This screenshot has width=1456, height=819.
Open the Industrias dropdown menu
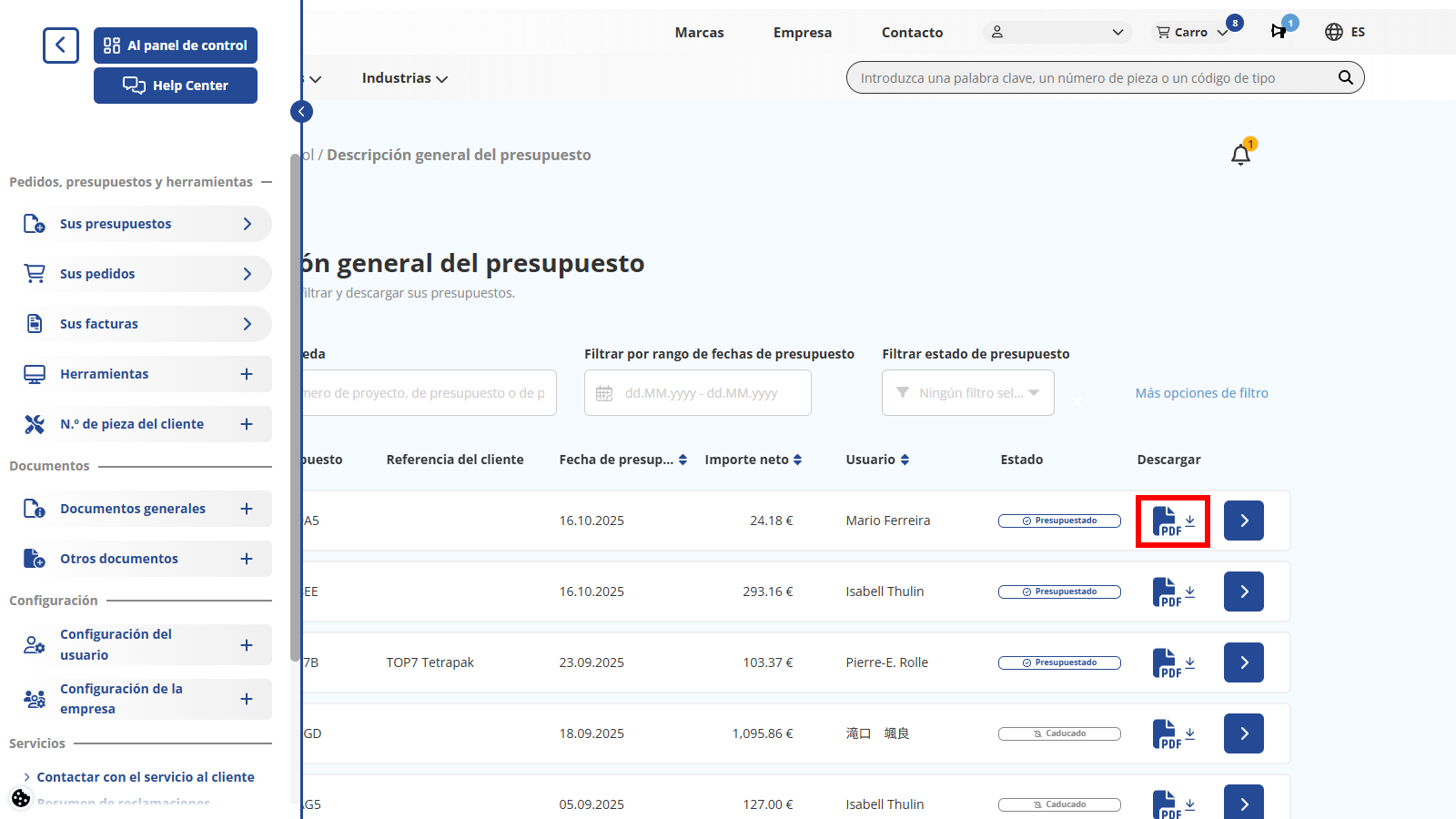pyautogui.click(x=404, y=78)
